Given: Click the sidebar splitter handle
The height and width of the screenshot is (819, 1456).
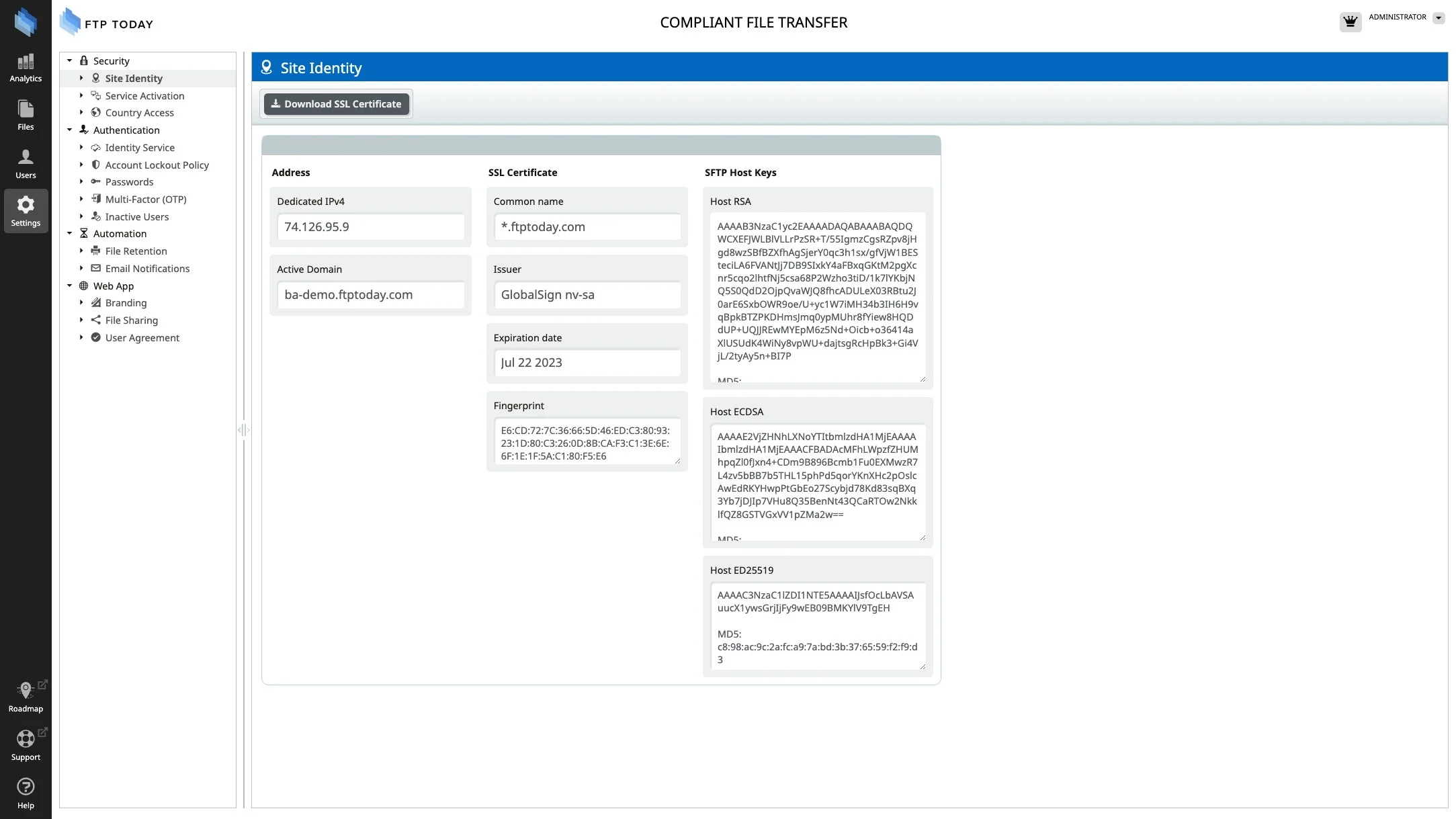Looking at the screenshot, I should (243, 430).
